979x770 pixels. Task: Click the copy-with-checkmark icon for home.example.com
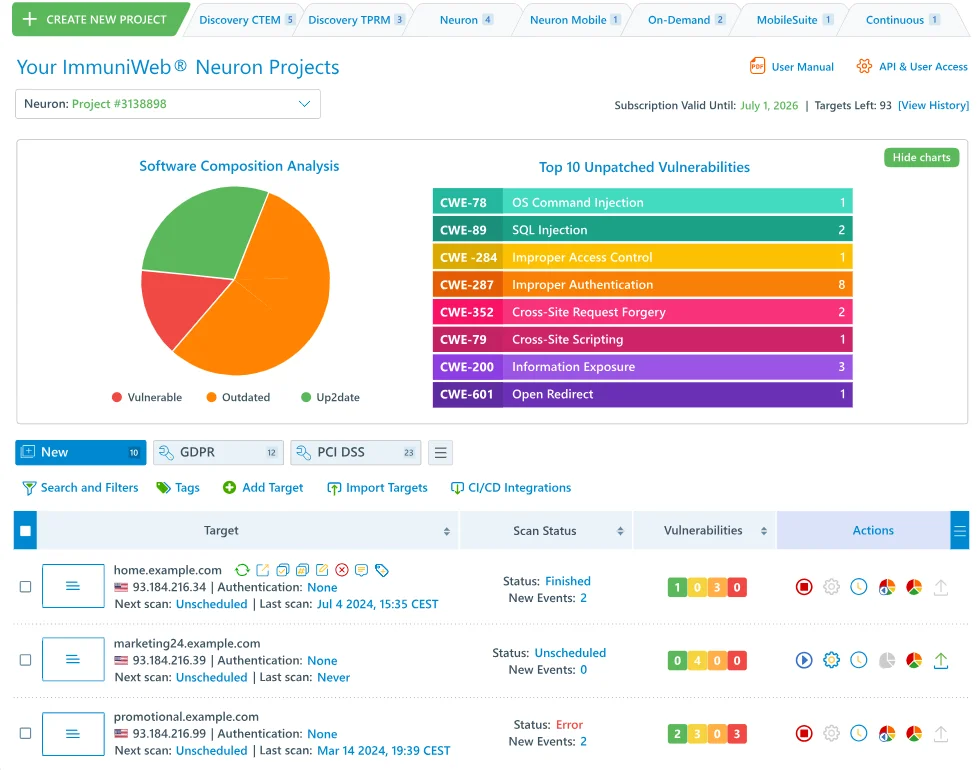pos(283,570)
